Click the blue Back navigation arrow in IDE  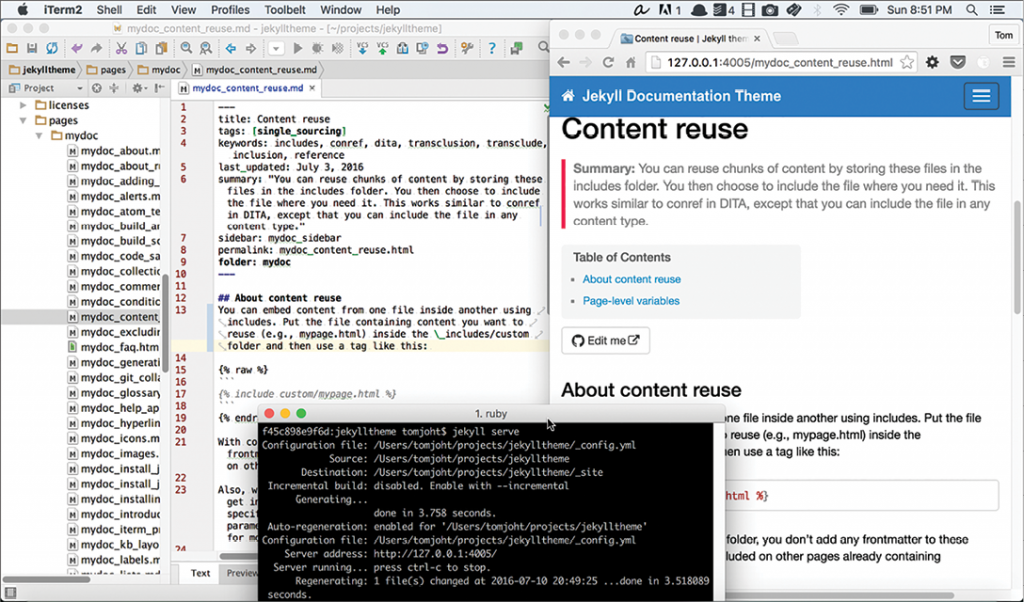coord(231,48)
